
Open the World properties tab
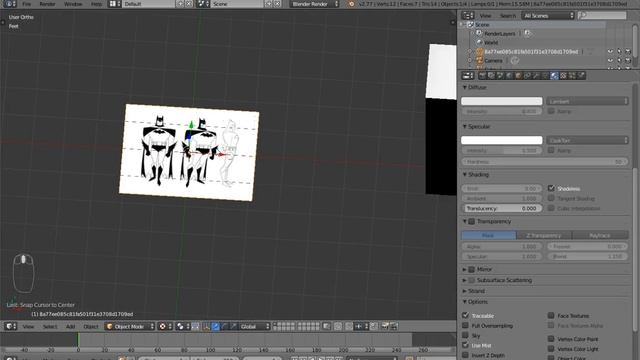click(x=509, y=76)
